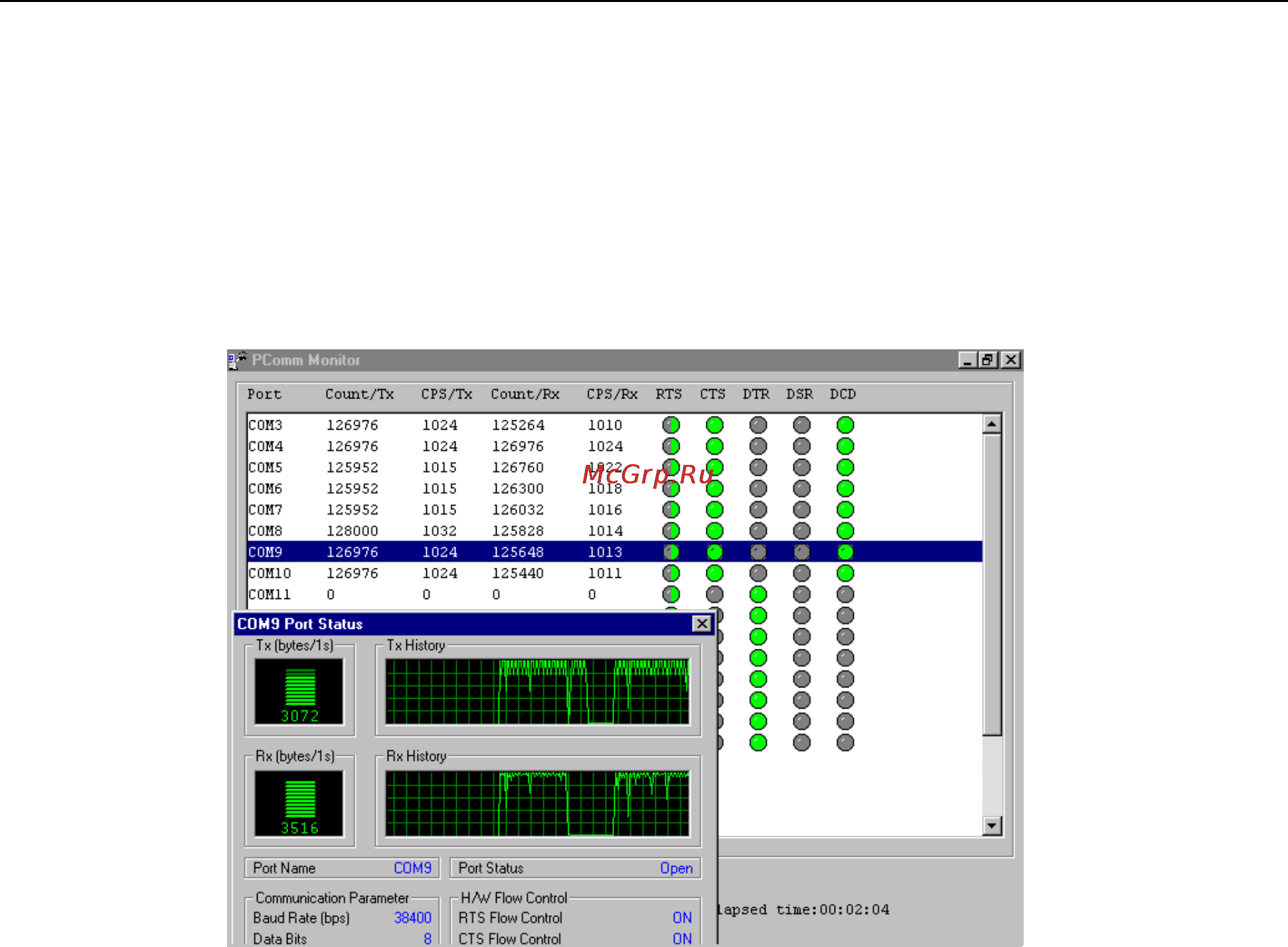Click COM8 Count/Tx value 128000
The width and height of the screenshot is (1288, 947).
pos(353,531)
